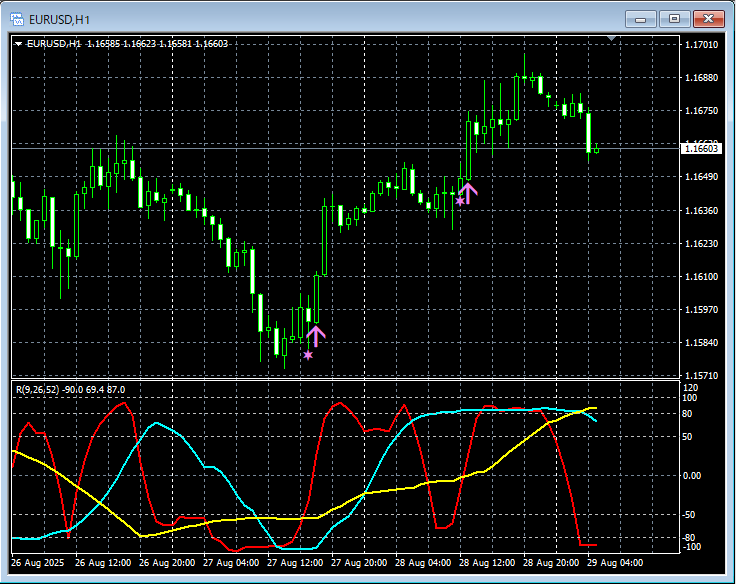Click the R(9,26,52) indicator label
Image resolution: width=737 pixels, height=584 pixels.
(38, 389)
